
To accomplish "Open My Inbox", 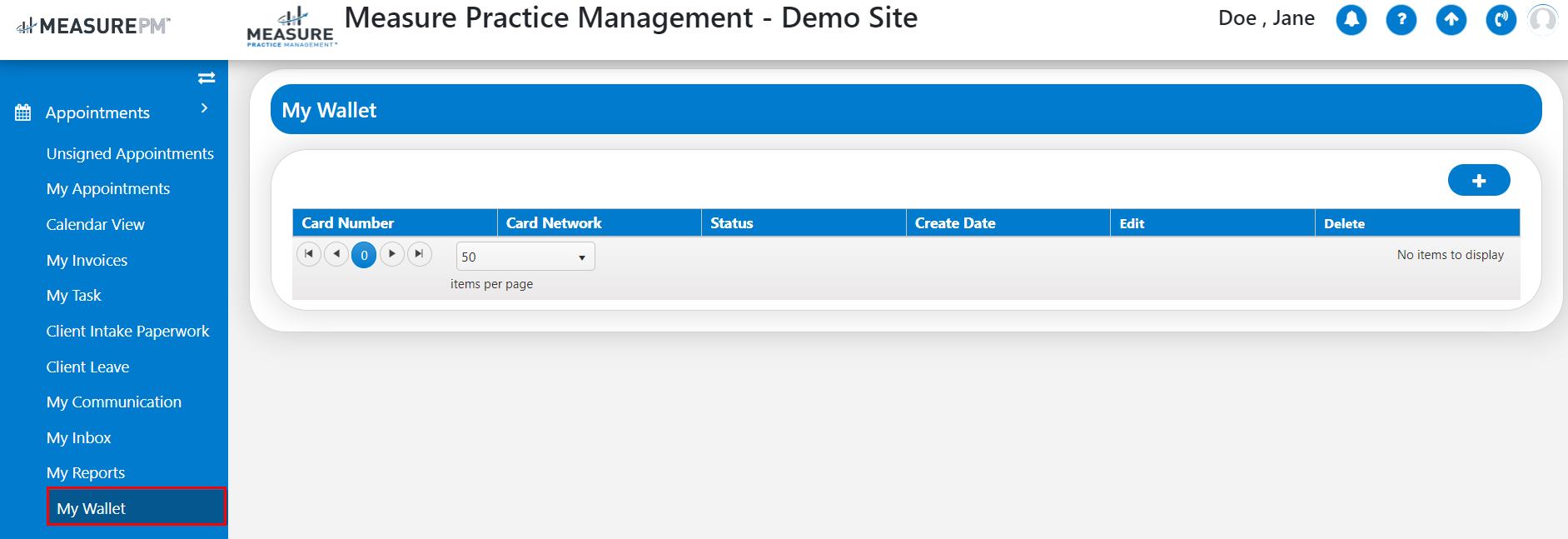I will click(79, 437).
